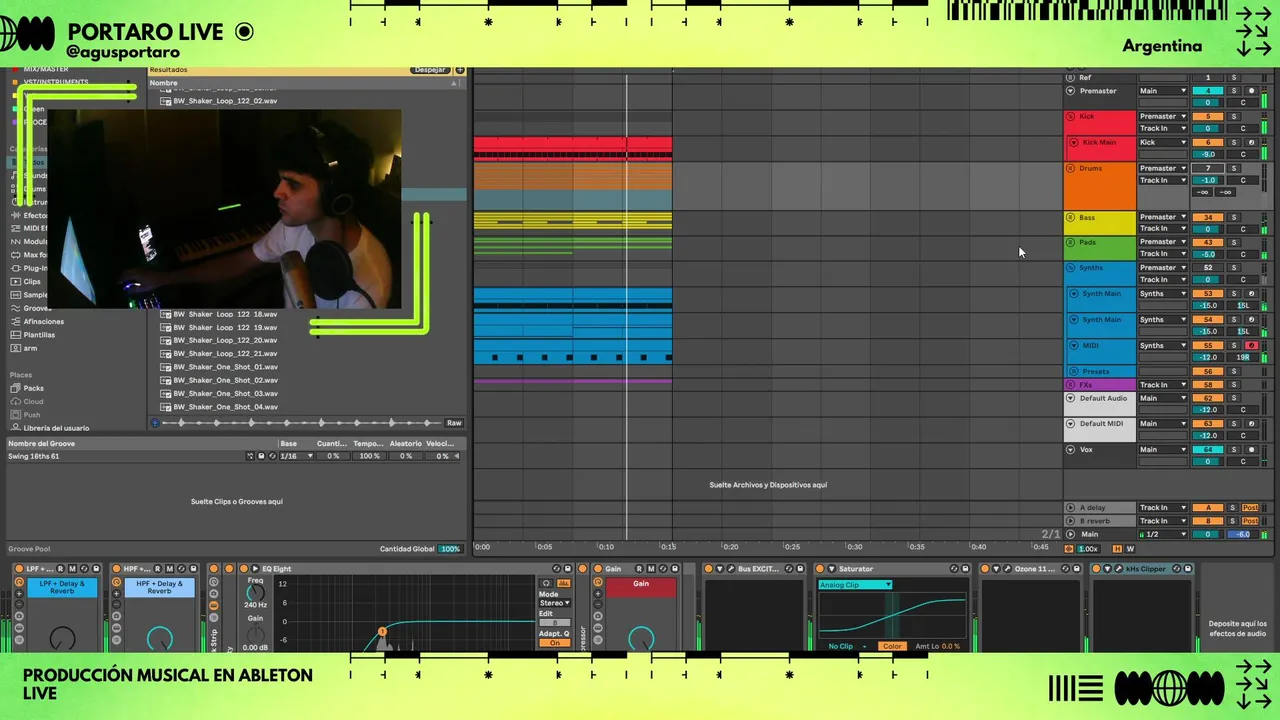This screenshot has width=1280, height=720.
Task: Adjust the LPF + Delay & Reverb macro knob
Action: click(62, 637)
